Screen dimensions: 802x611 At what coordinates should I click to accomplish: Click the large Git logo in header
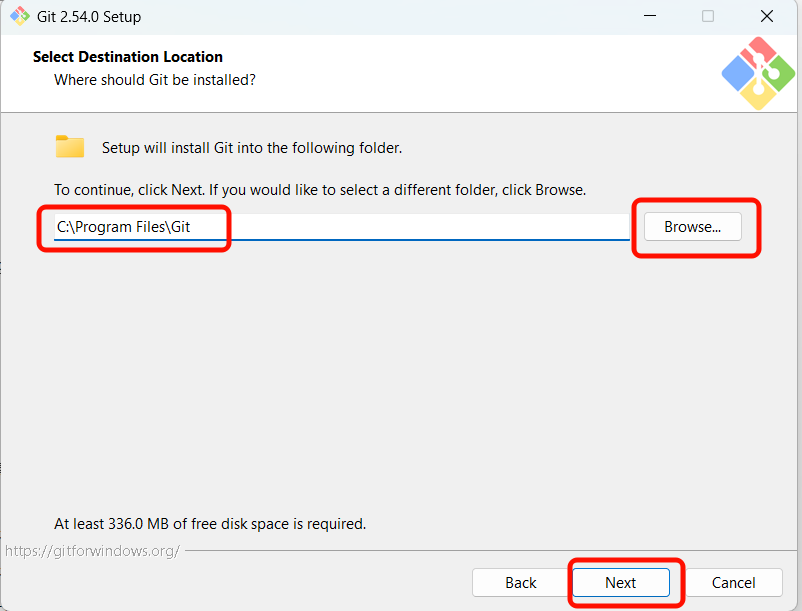coord(758,74)
